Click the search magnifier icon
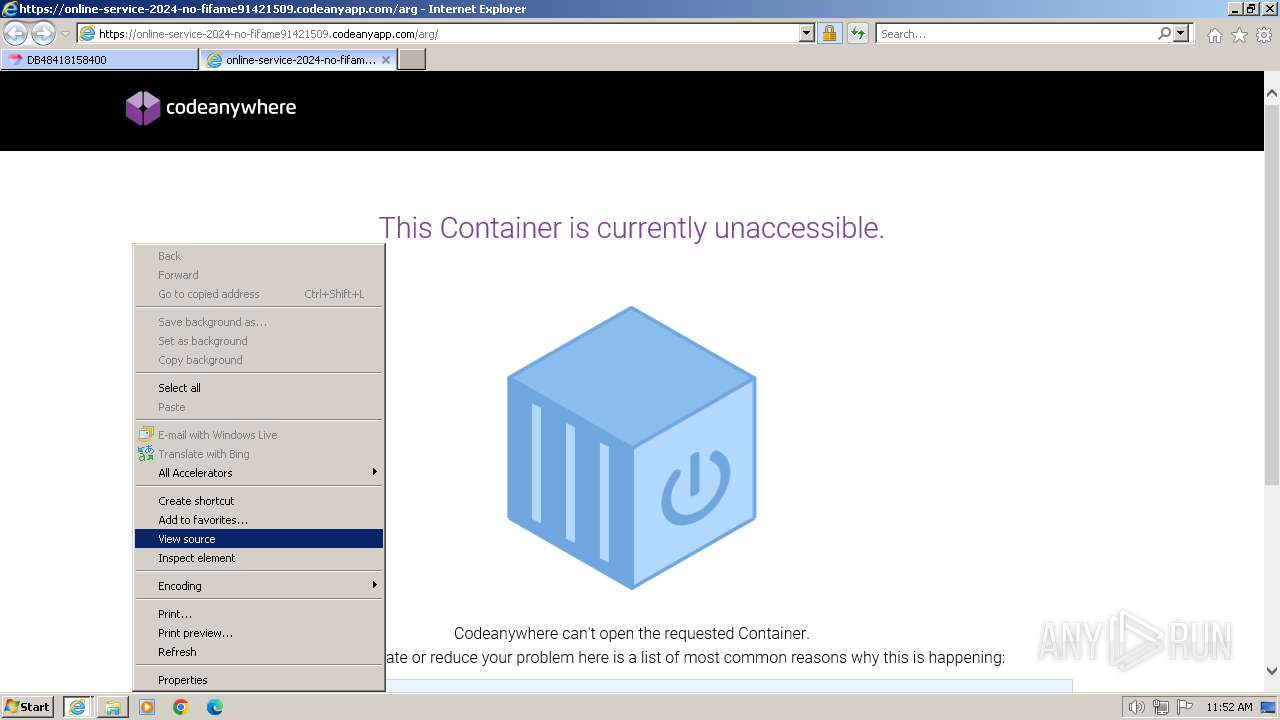Image resolution: width=1280 pixels, height=720 pixels. (x=1164, y=34)
